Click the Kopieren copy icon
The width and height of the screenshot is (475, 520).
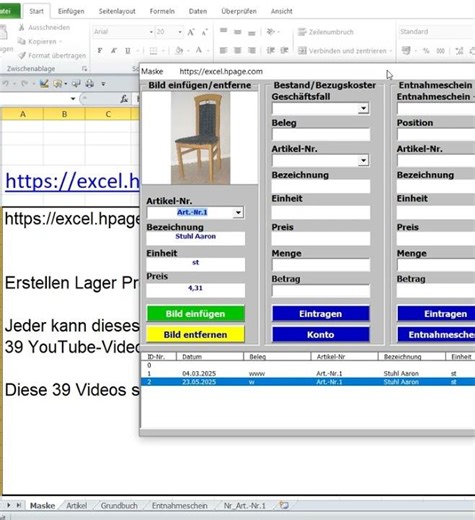(x=22, y=41)
